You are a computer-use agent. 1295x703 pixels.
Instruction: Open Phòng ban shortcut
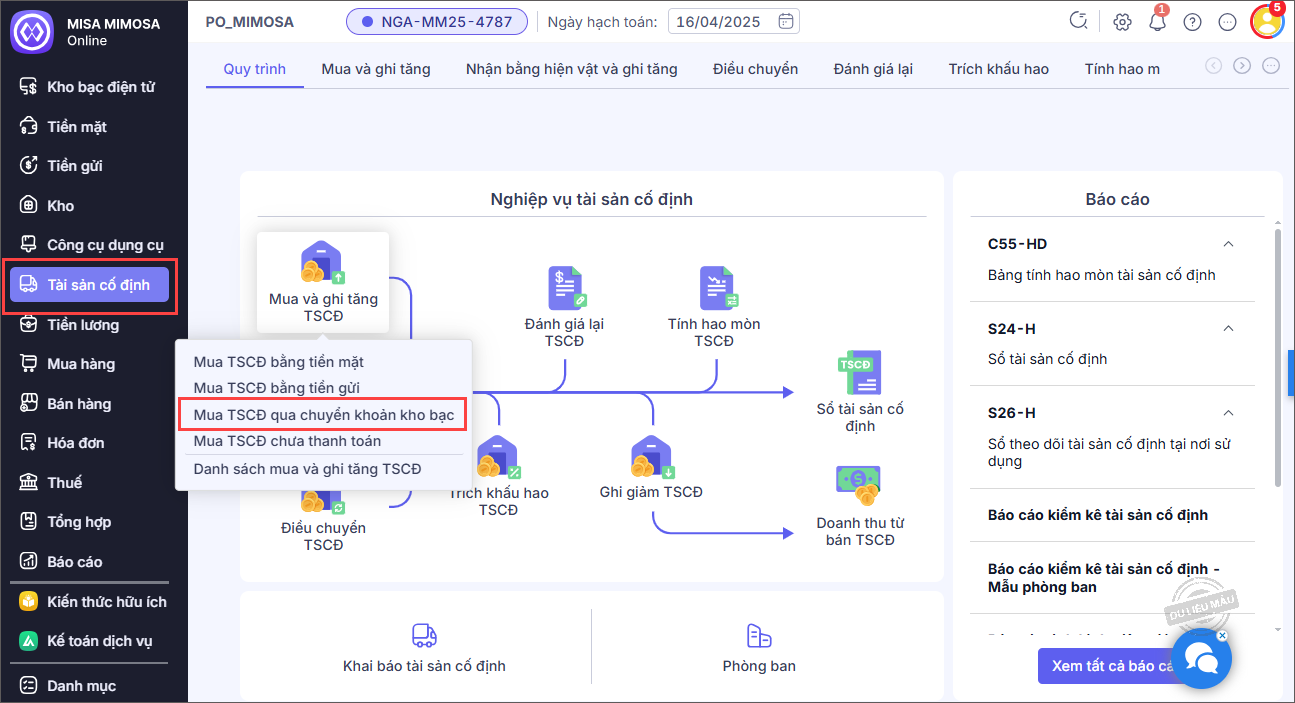pyautogui.click(x=759, y=648)
